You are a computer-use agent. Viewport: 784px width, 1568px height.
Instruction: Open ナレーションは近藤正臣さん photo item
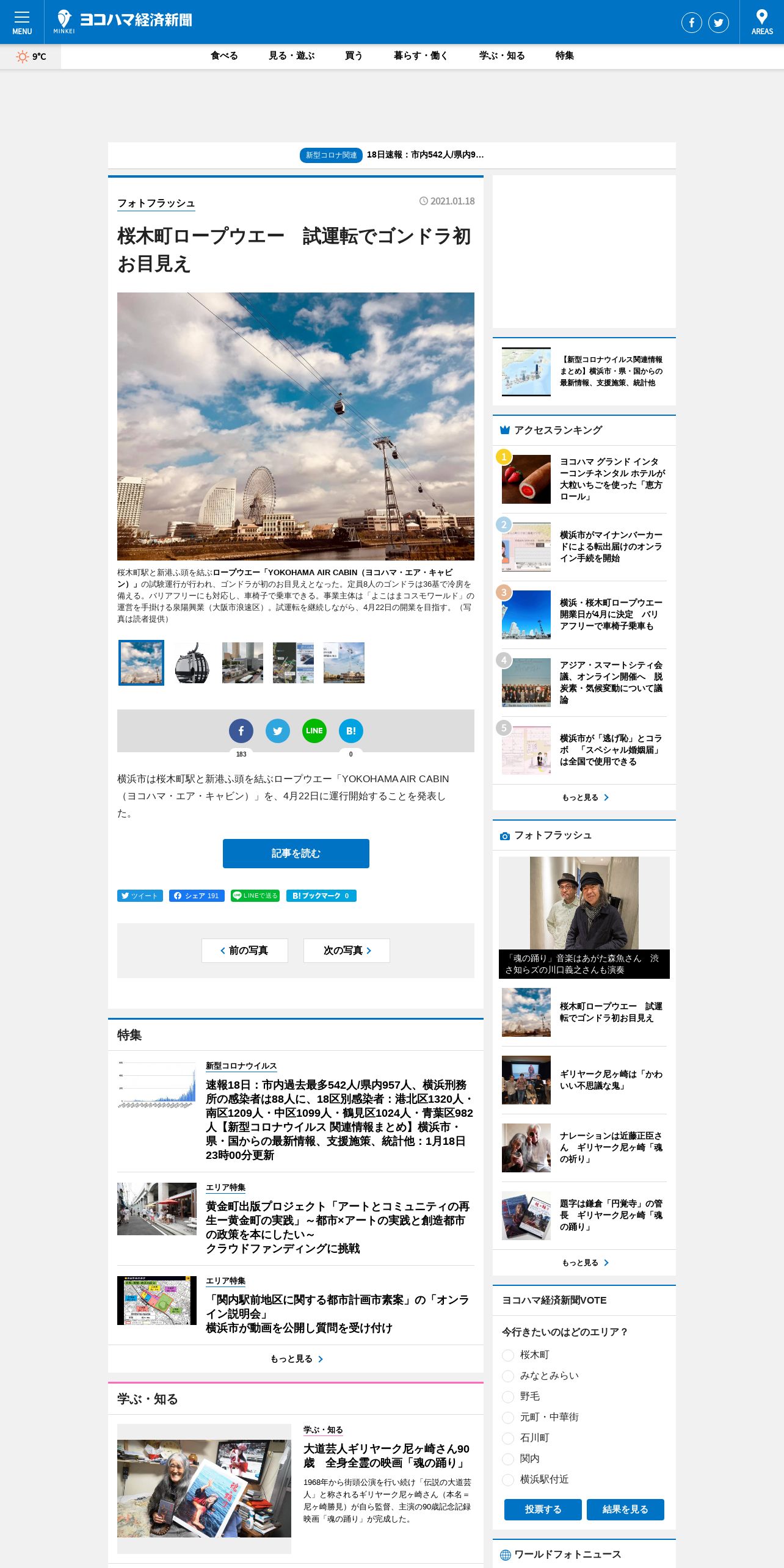(584, 1148)
